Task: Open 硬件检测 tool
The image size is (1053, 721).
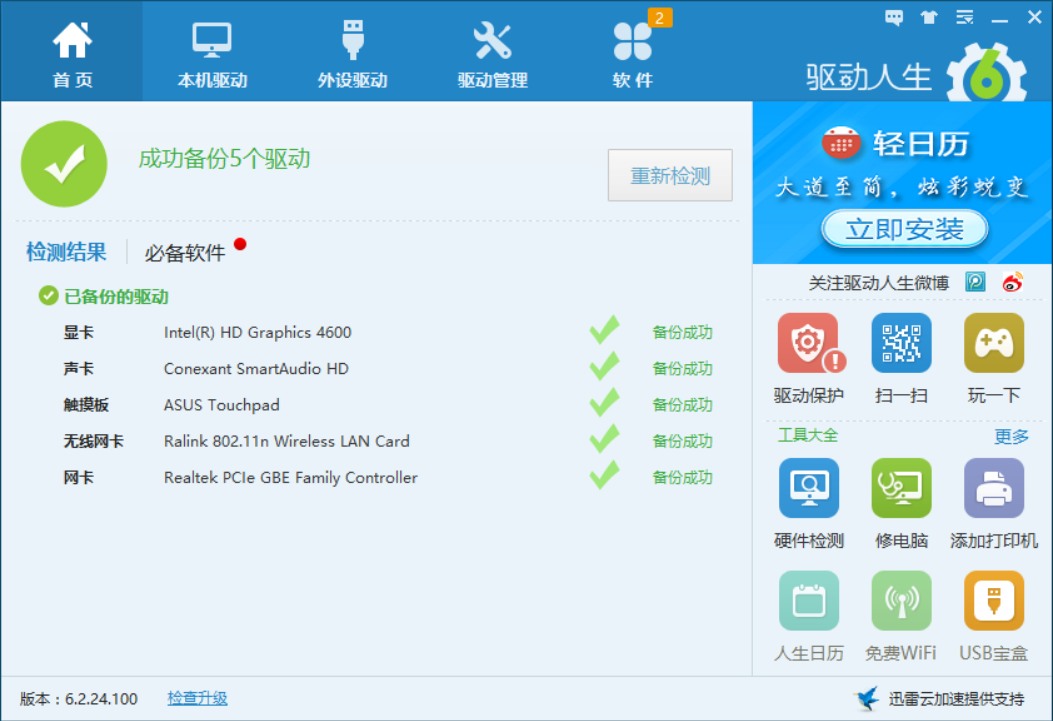Action: click(x=809, y=504)
